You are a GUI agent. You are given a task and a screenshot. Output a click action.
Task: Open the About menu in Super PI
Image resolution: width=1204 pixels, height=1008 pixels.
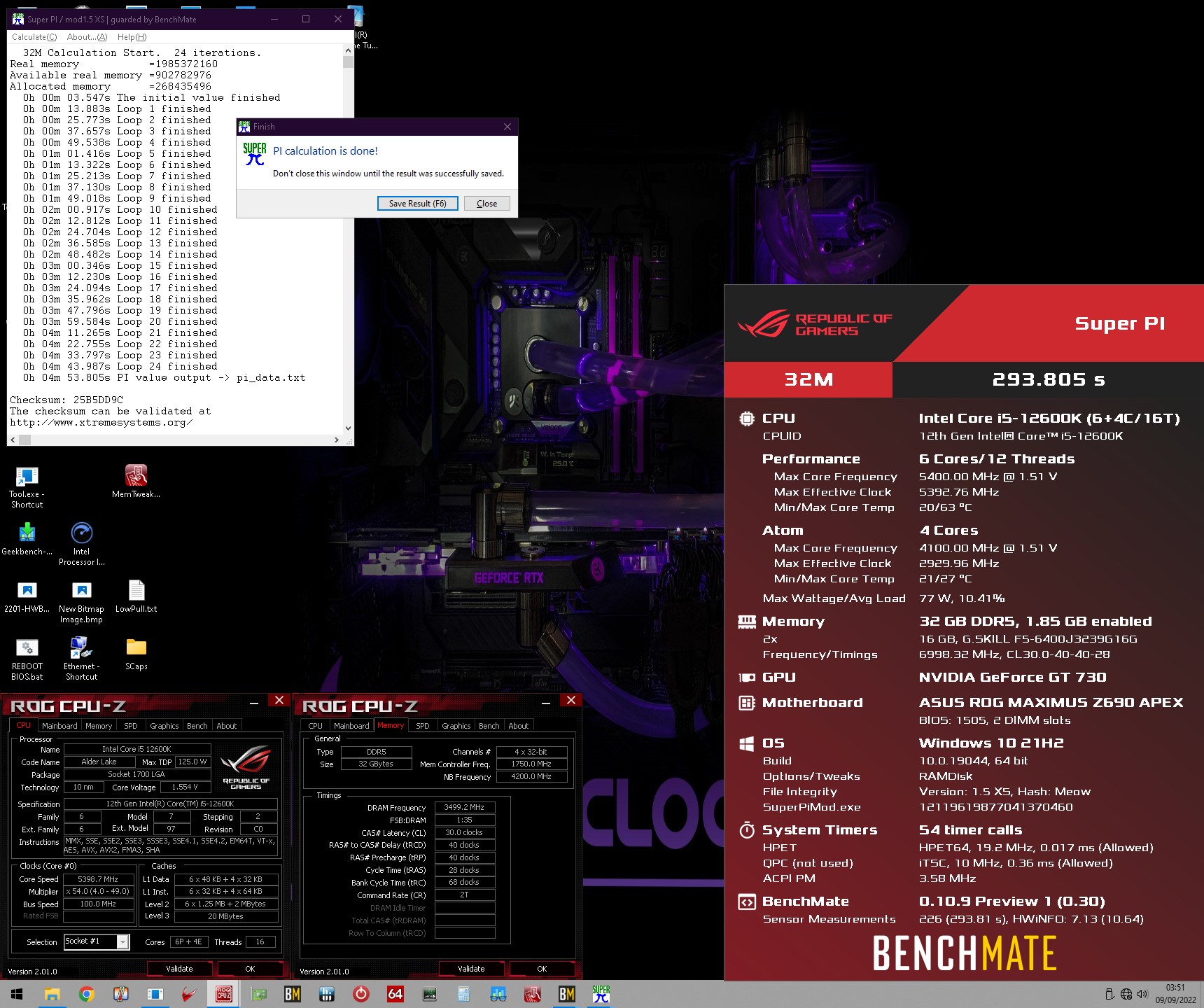[87, 37]
